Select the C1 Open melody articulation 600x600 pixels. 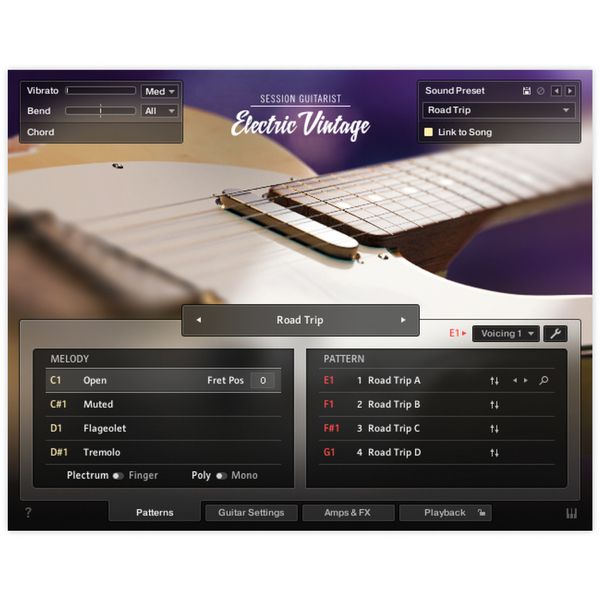point(163,380)
